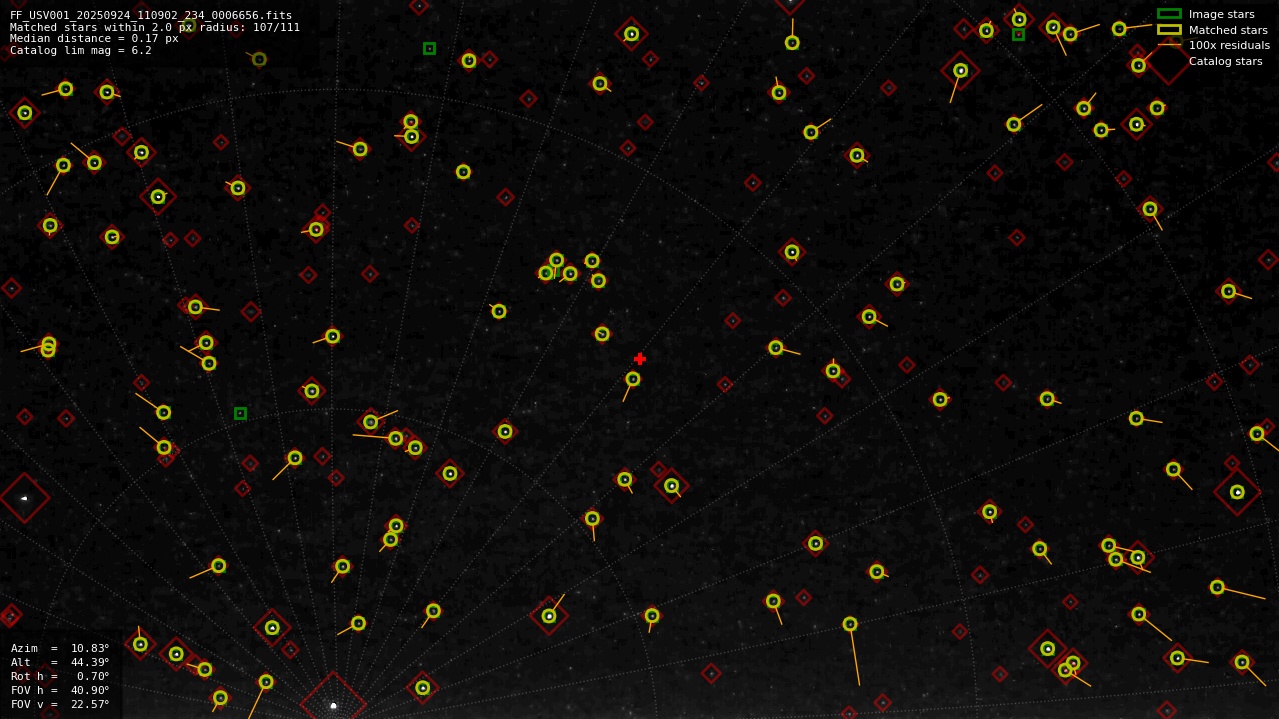Click the green Image stars legend box
The height and width of the screenshot is (719, 1279).
click(x=1169, y=14)
